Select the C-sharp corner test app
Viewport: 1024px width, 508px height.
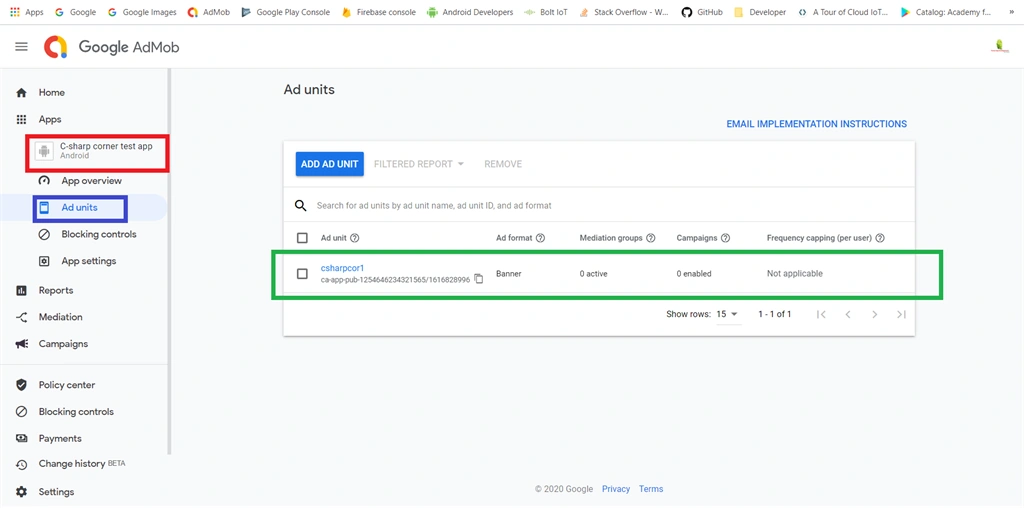[97, 151]
